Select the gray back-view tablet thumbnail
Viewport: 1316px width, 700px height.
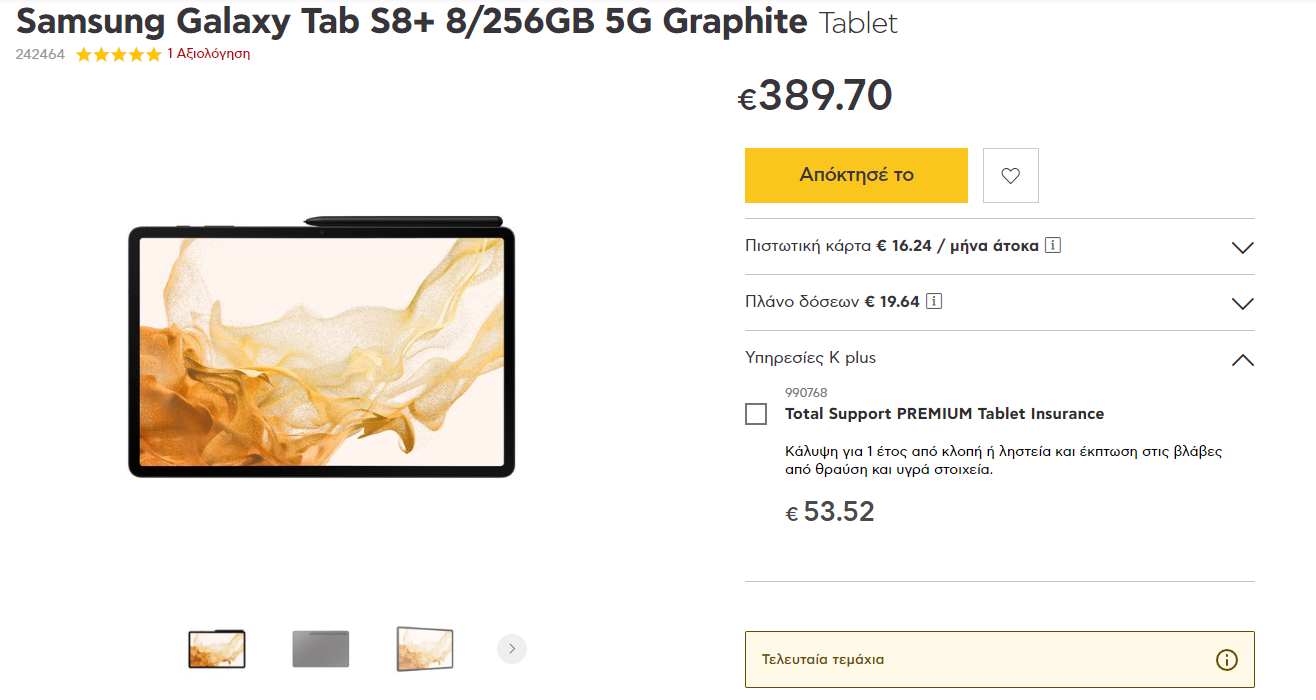pyautogui.click(x=321, y=649)
